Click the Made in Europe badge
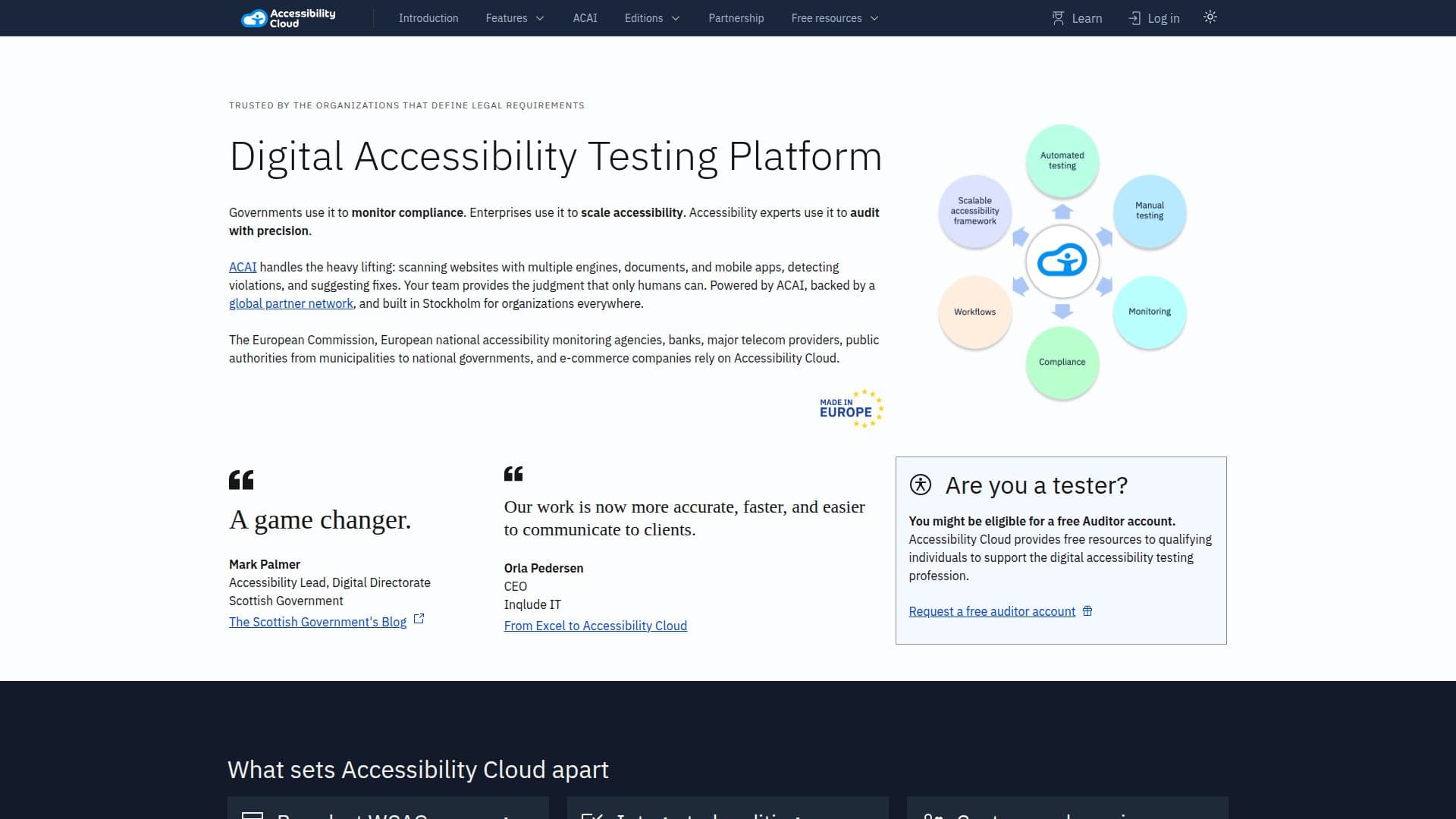 [852, 409]
